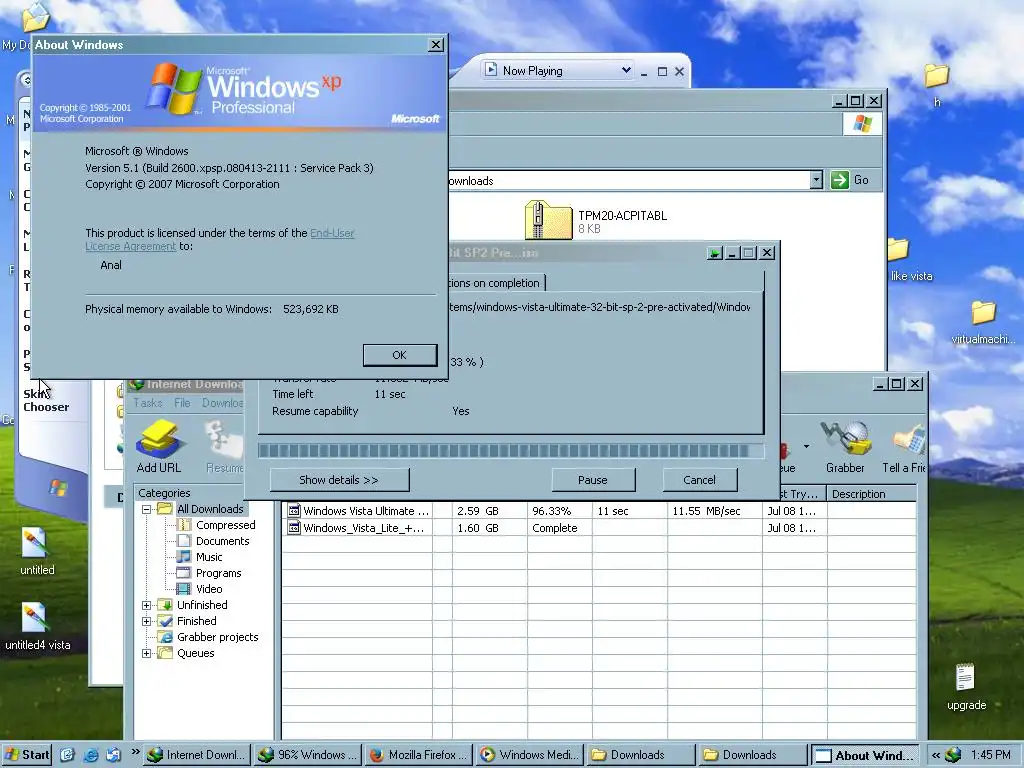Open Mozilla Firefox taskbar button
This screenshot has width=1024, height=768.
419,755
